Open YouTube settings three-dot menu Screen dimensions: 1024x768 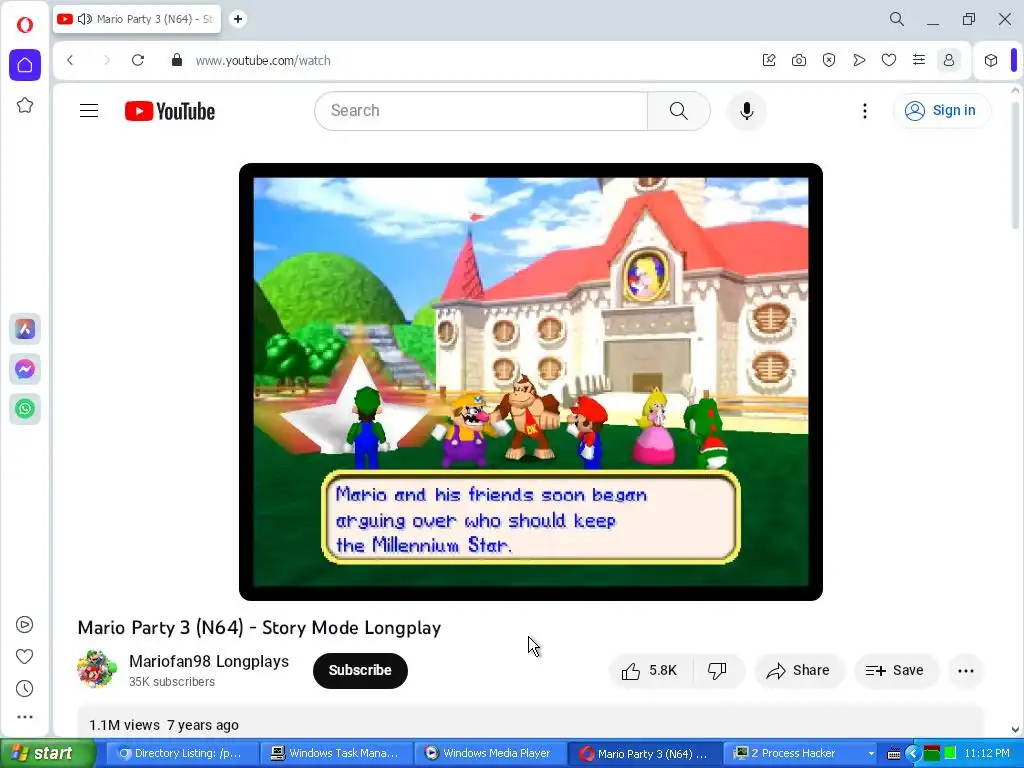(x=865, y=111)
